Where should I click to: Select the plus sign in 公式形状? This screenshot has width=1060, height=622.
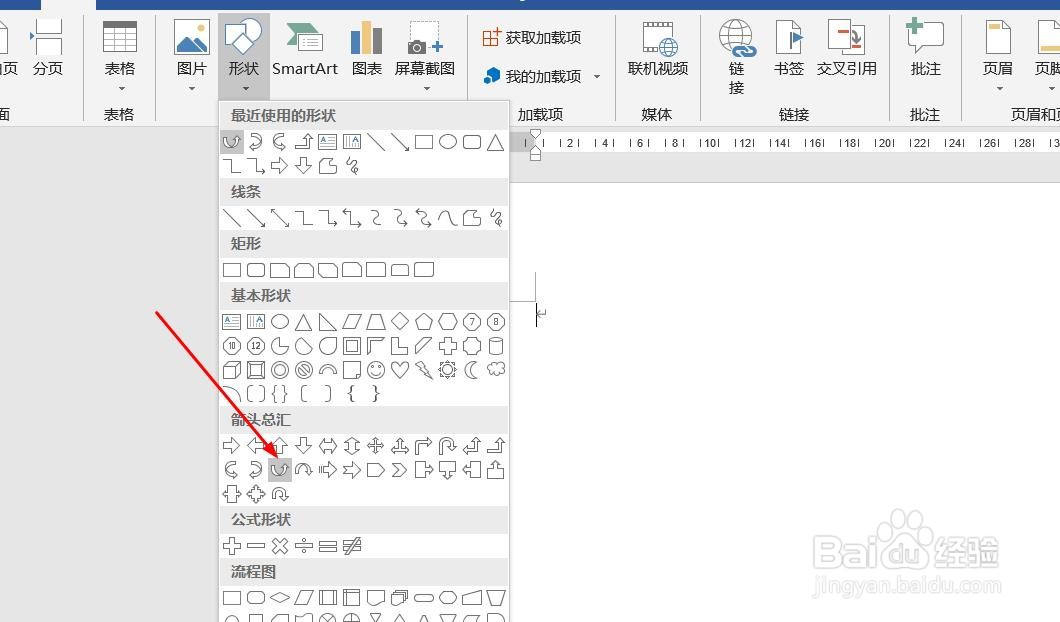click(232, 546)
